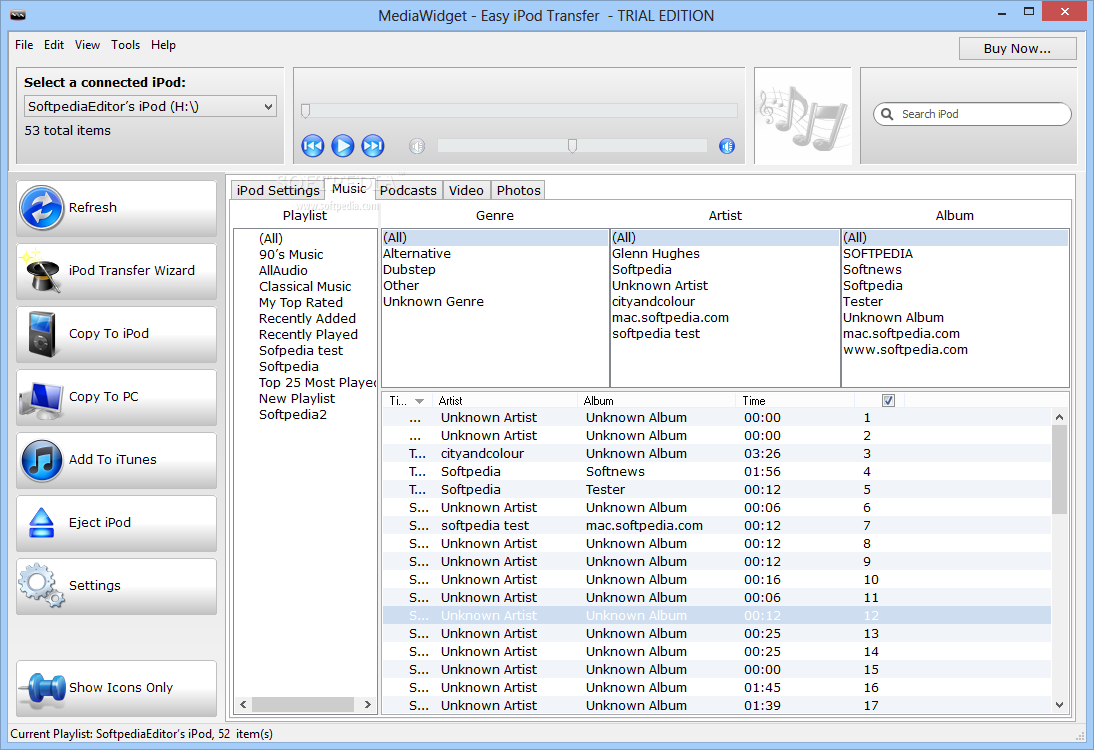
Task: Click the MediaWidget app icon in title bar
Action: click(18, 15)
